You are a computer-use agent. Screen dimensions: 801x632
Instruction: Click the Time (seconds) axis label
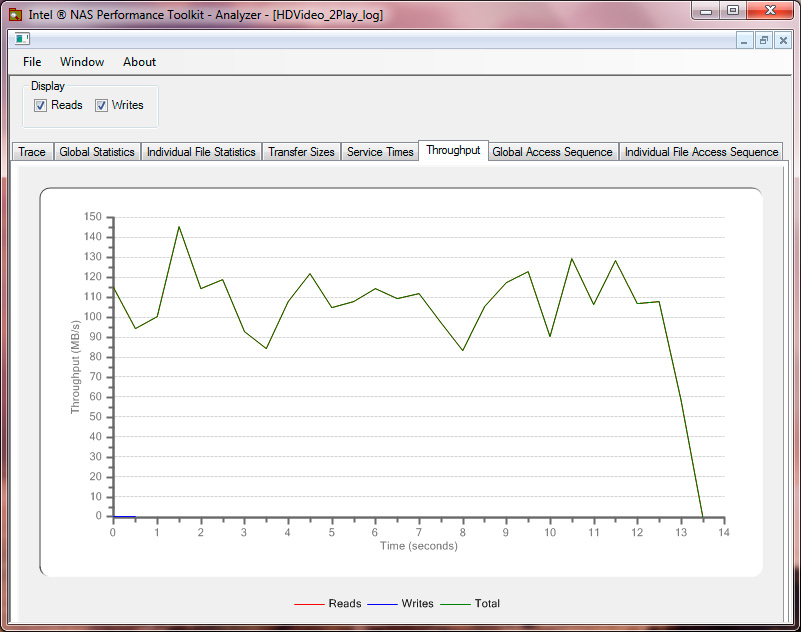click(419, 546)
